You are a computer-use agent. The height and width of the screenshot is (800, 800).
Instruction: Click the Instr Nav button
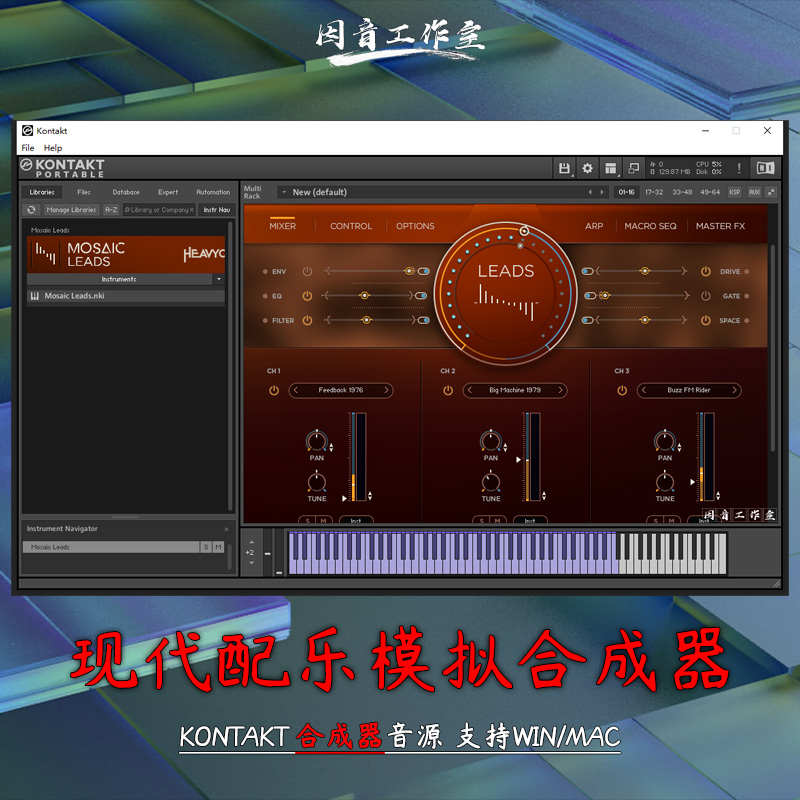(217, 210)
